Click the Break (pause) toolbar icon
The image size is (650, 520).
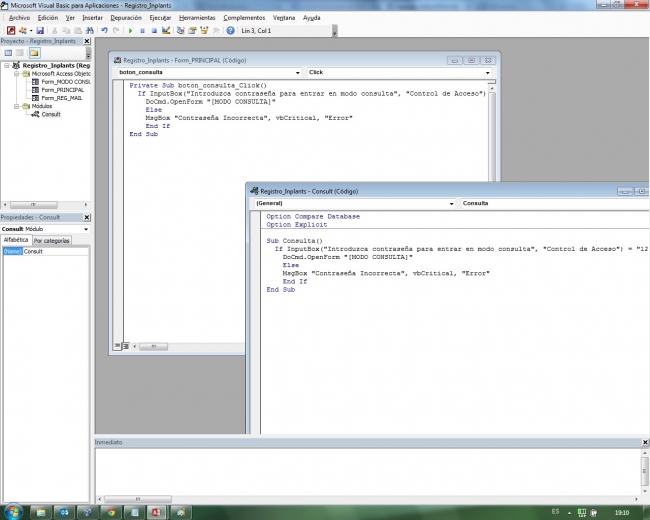click(142, 30)
